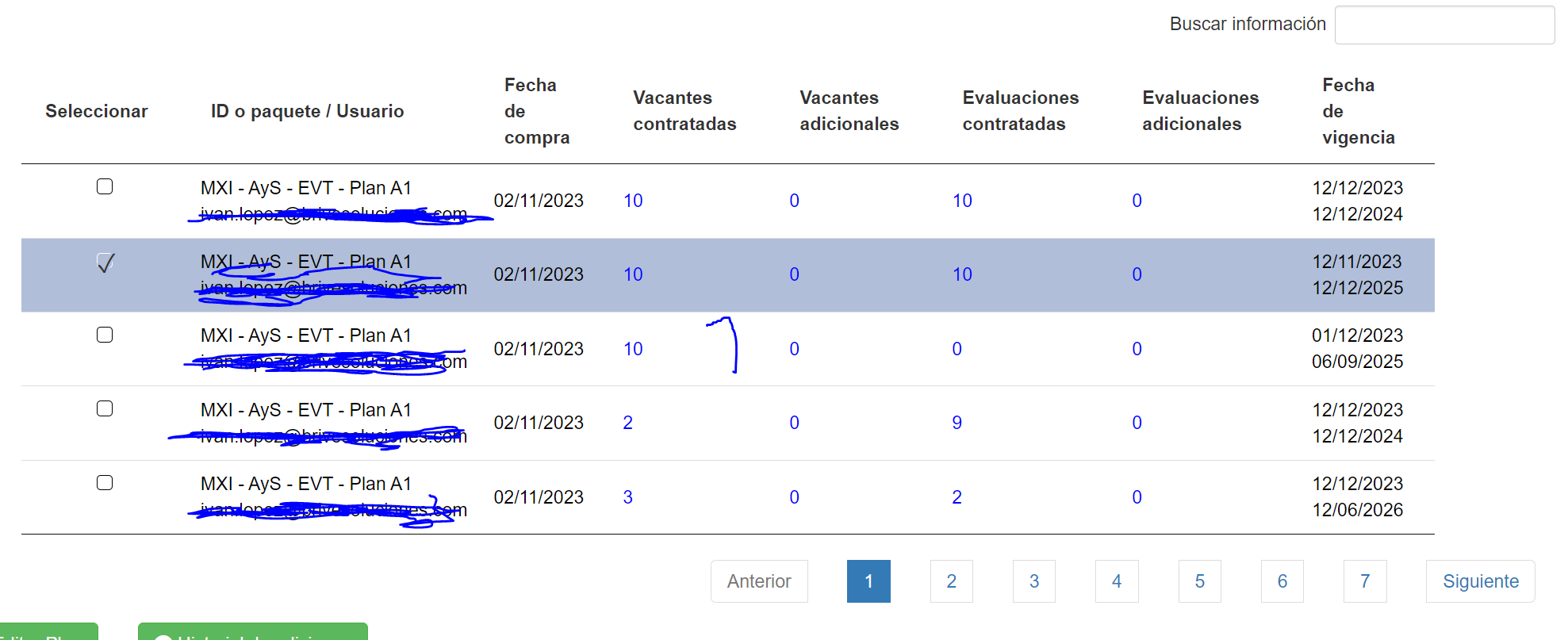Check the row with 2 vacantes contratadas

click(105, 408)
